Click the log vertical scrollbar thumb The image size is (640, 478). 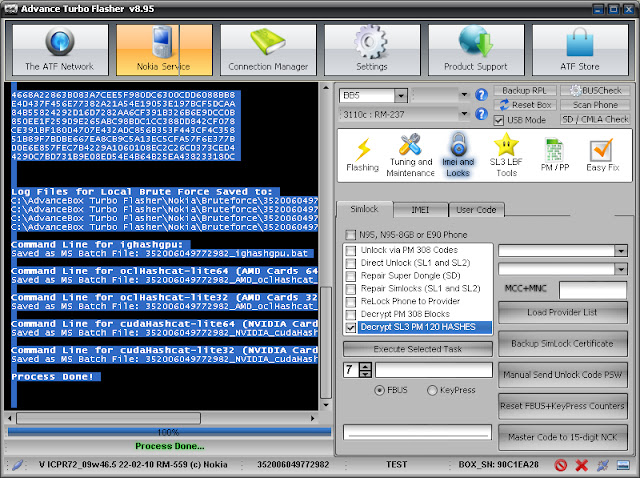[x=326, y=342]
